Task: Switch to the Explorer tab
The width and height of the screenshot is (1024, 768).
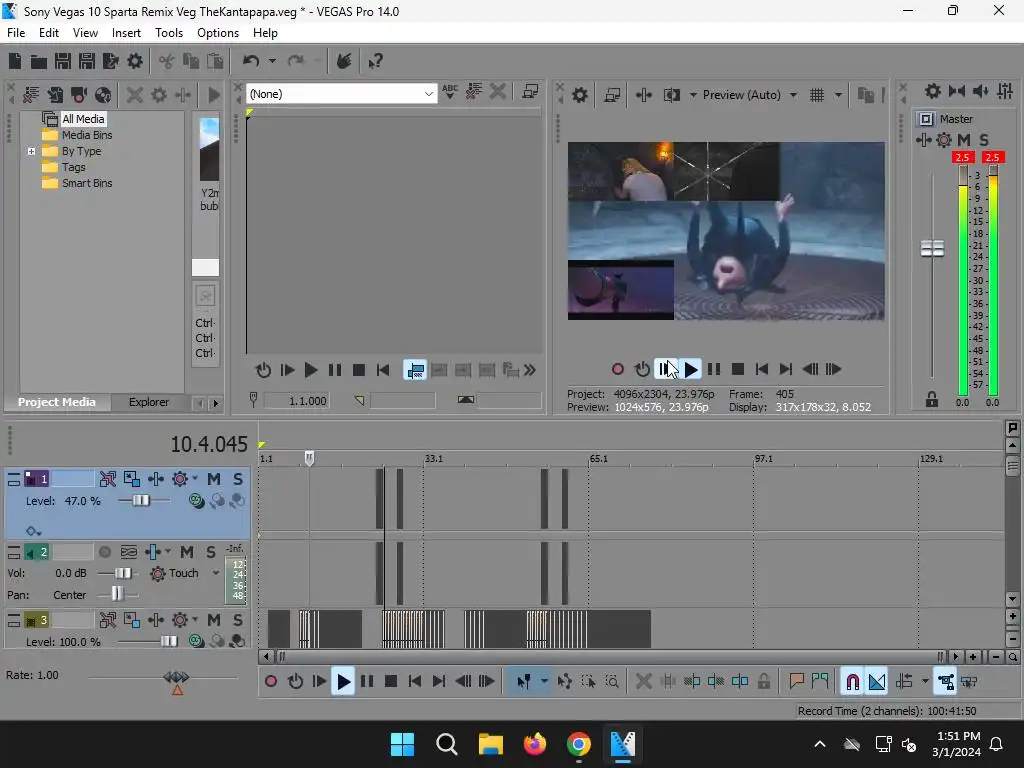Action: [148, 402]
